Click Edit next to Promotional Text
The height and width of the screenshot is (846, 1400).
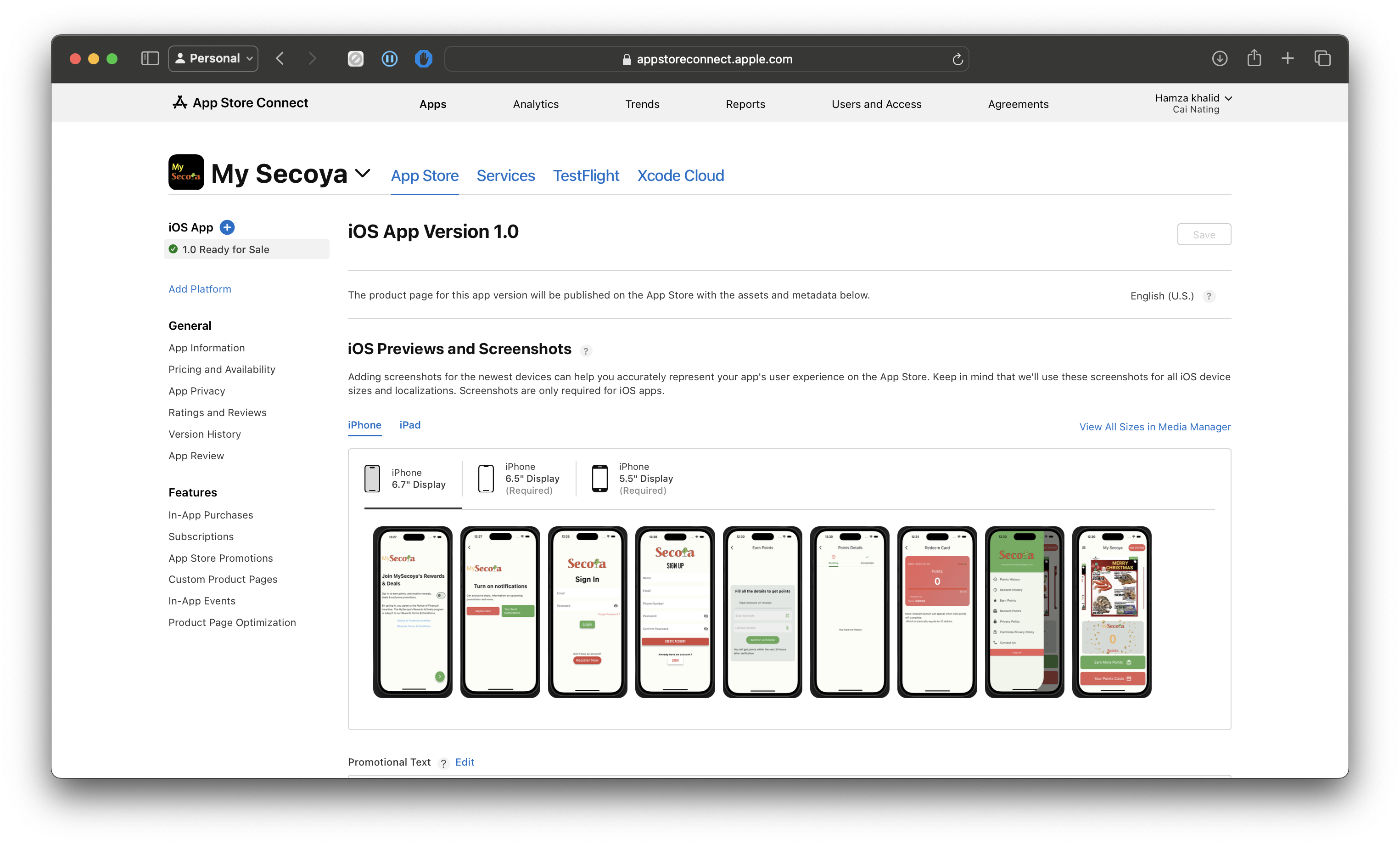pos(465,762)
